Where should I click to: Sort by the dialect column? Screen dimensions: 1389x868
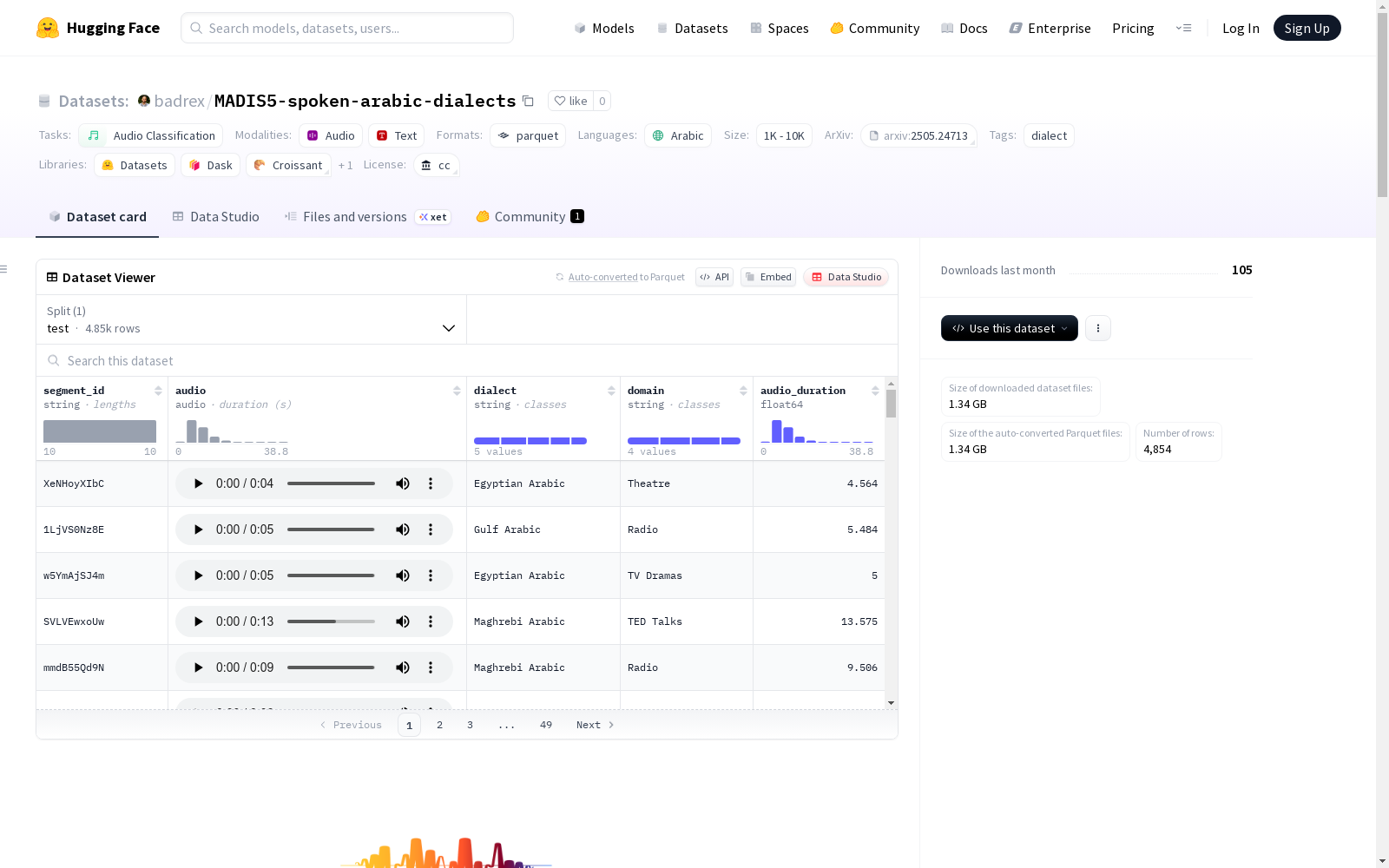click(x=611, y=391)
